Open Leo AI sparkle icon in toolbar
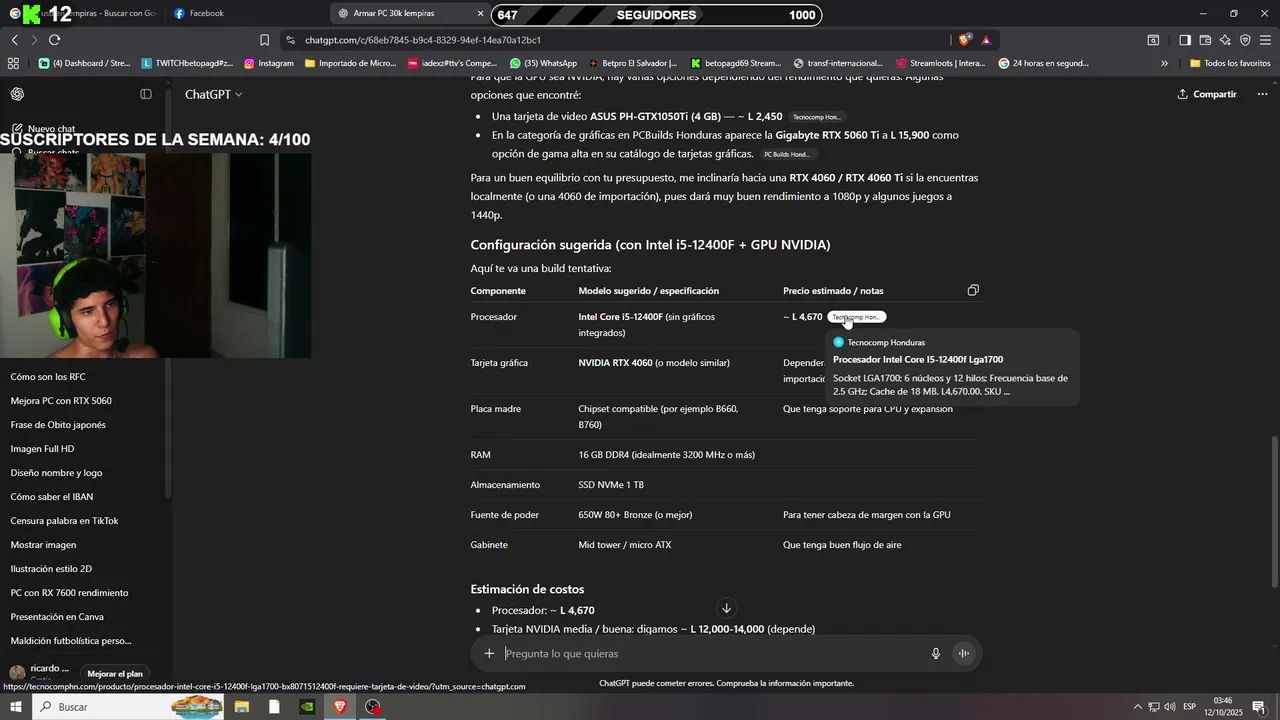This screenshot has height=720, width=1280. [1225, 40]
